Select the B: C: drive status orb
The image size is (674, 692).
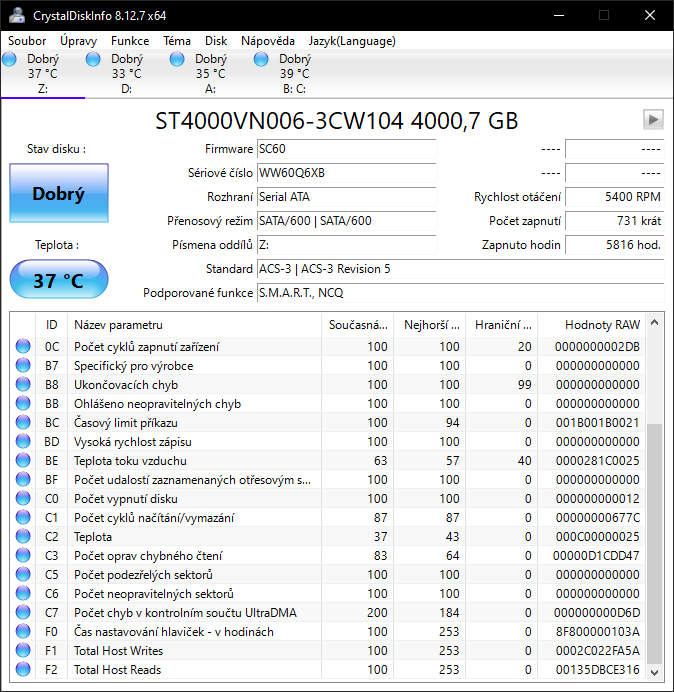[x=262, y=60]
